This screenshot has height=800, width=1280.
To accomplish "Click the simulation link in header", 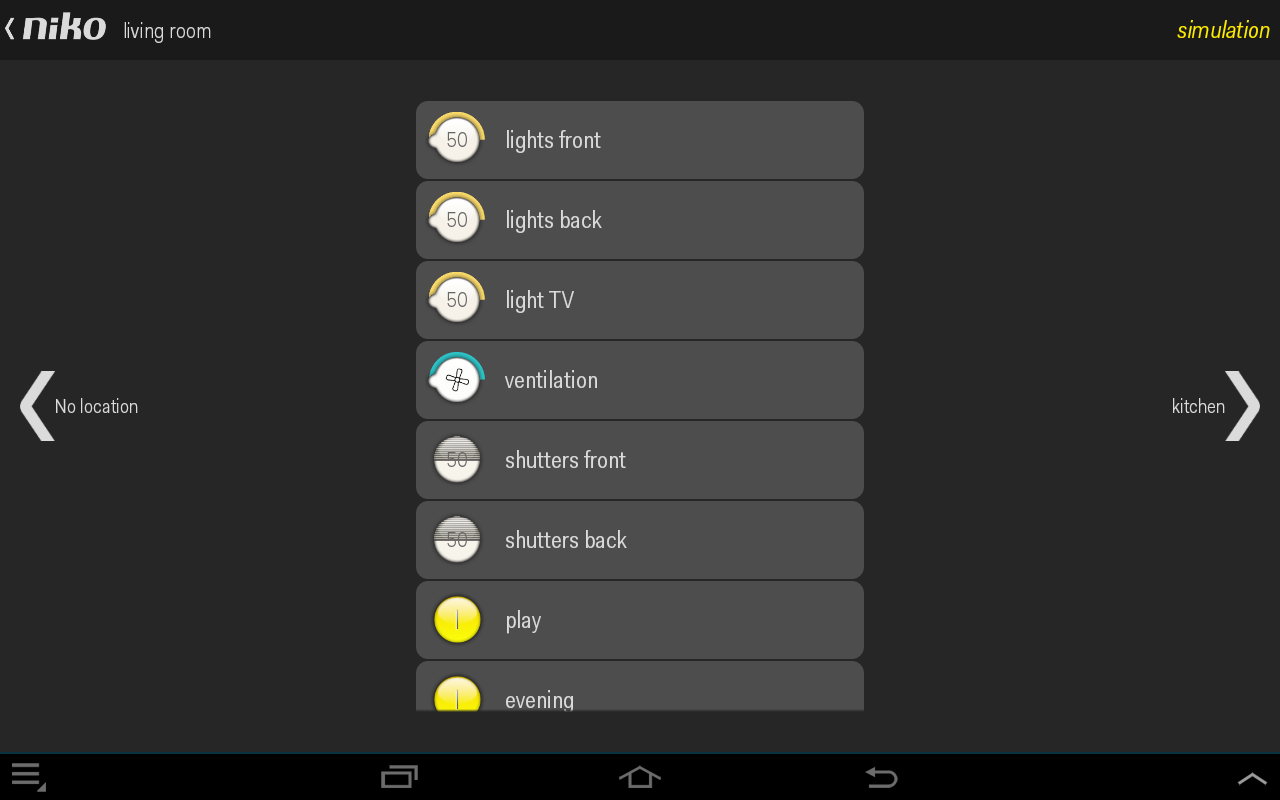I will (1223, 30).
